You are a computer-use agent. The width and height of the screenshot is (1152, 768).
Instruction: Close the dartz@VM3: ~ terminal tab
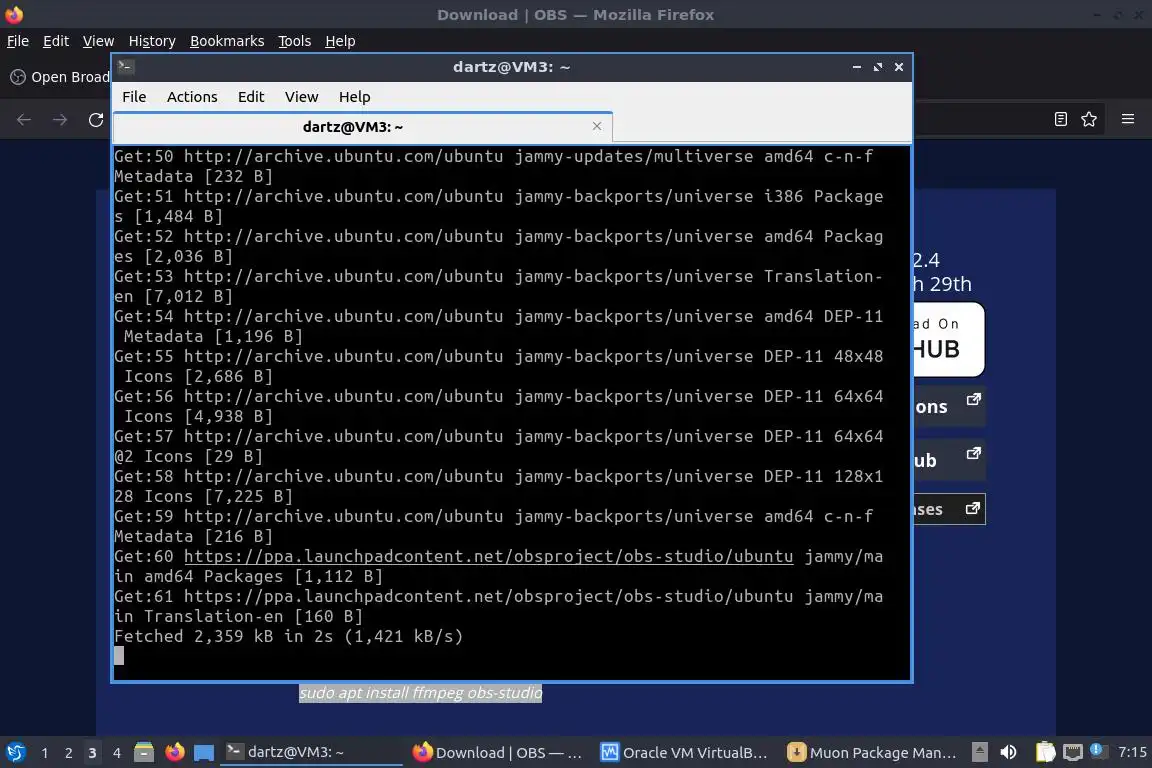click(x=597, y=126)
